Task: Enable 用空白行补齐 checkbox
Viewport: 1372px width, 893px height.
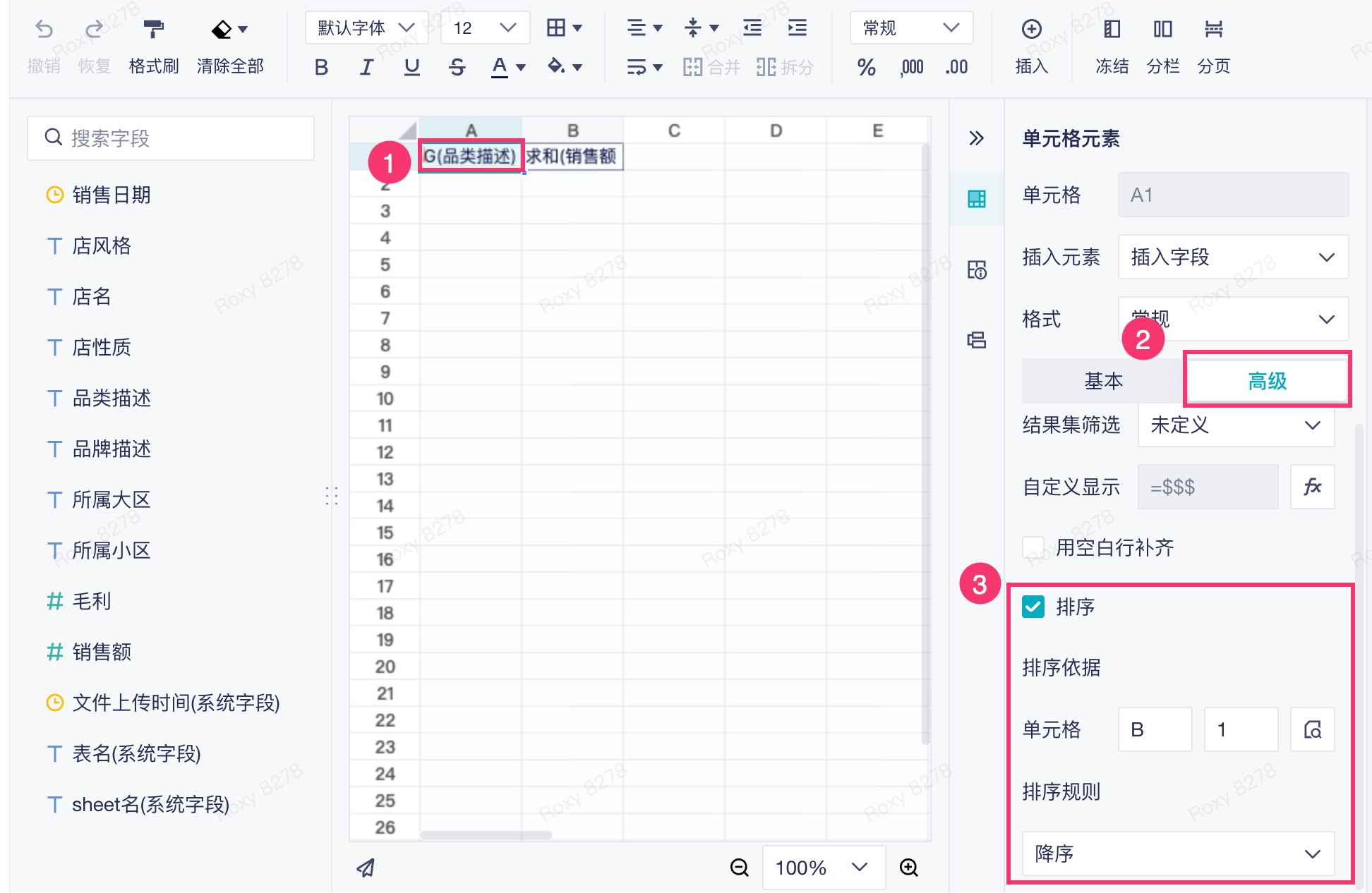Action: 1033,547
